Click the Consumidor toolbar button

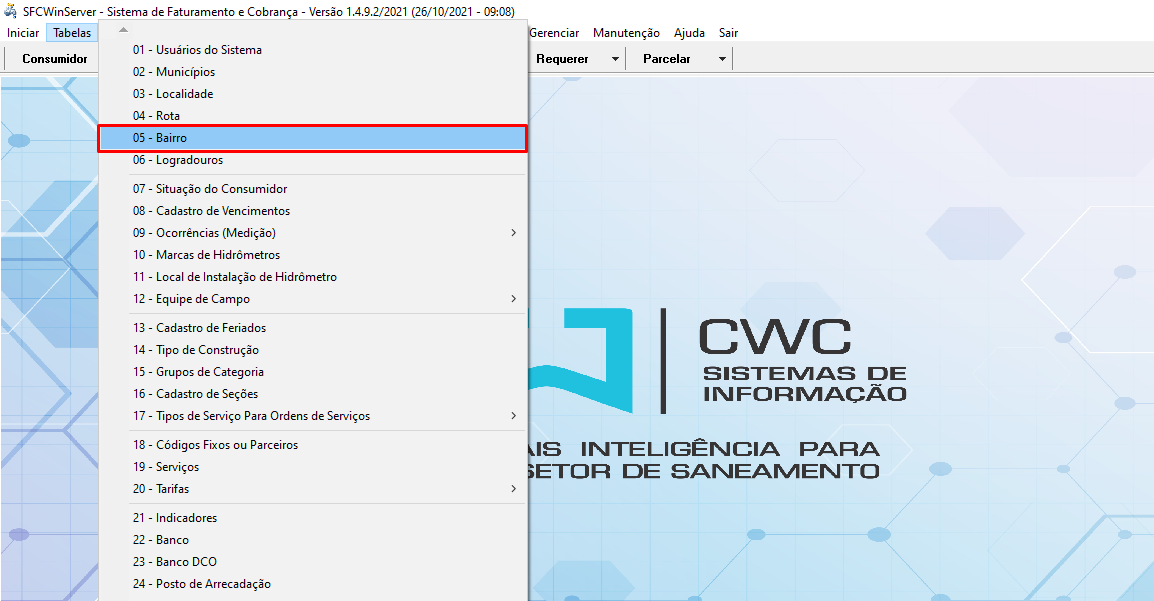coord(55,59)
